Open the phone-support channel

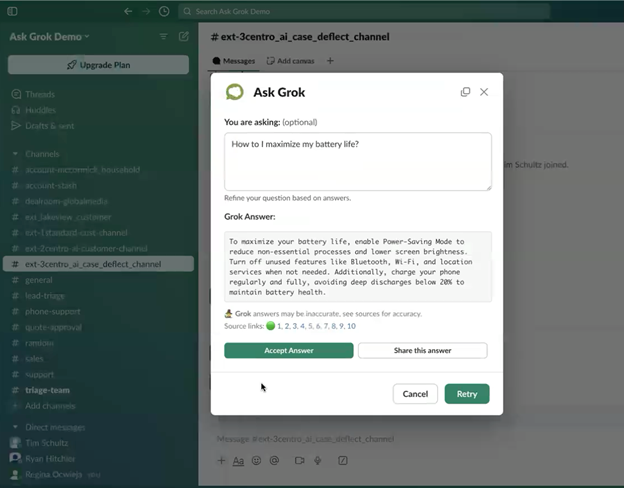coord(53,311)
